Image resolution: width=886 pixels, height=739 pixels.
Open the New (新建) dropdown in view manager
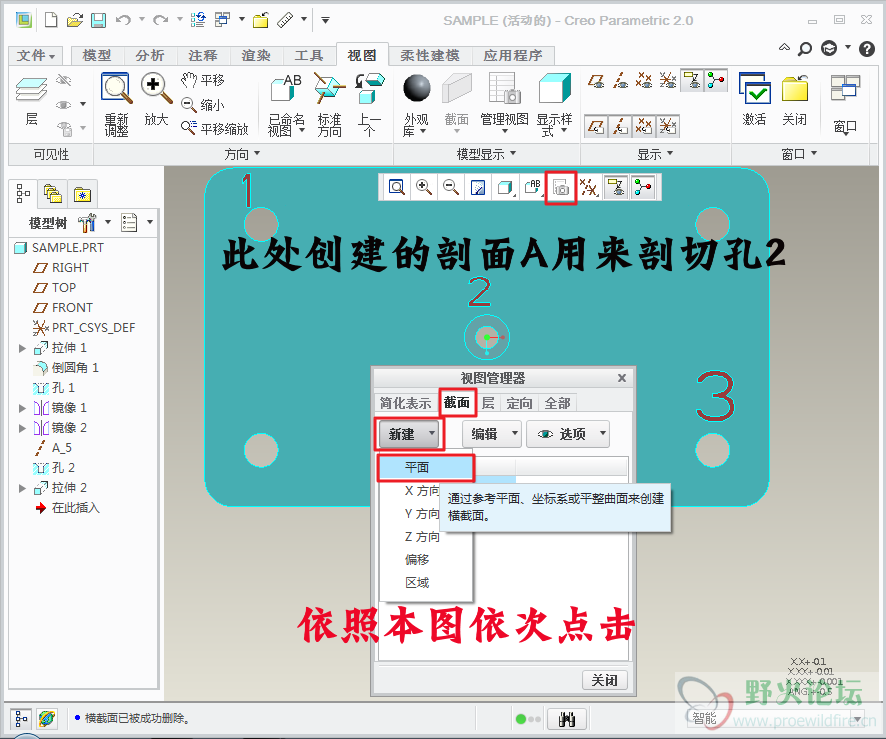click(x=410, y=434)
